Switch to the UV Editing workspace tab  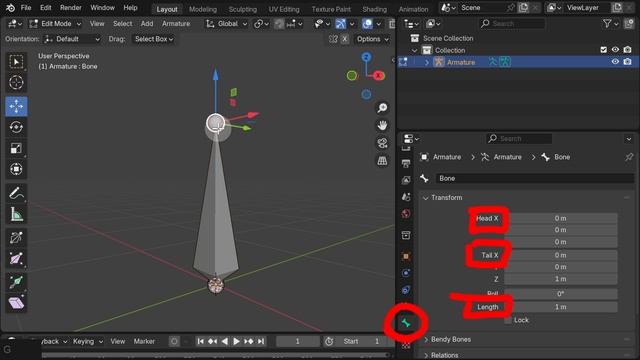(284, 9)
